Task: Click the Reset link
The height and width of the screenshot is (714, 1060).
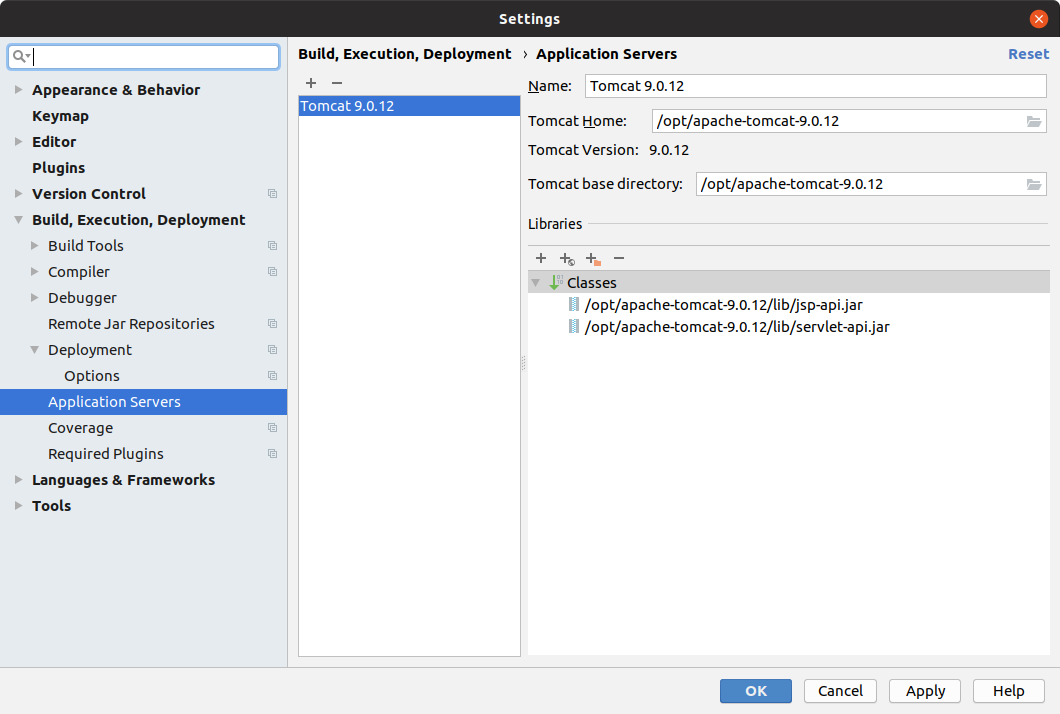Action: pyautogui.click(x=1028, y=53)
